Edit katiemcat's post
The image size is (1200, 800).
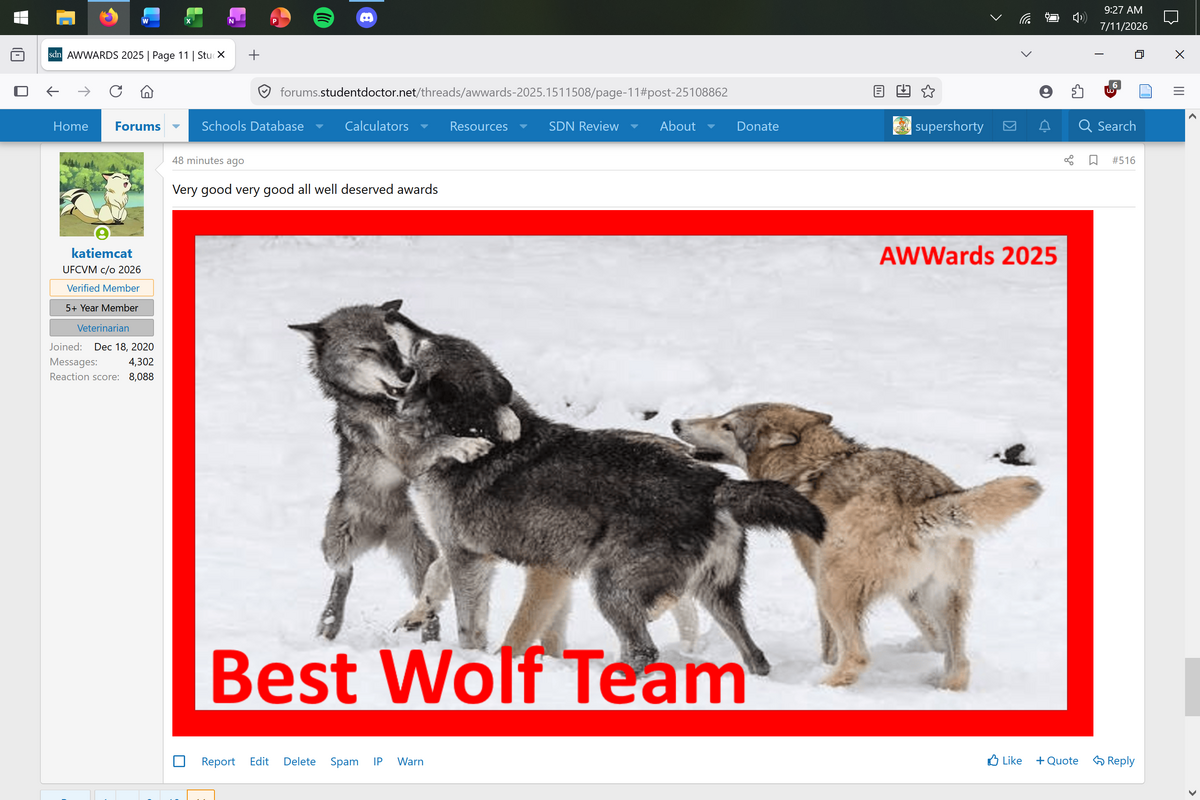click(x=259, y=761)
